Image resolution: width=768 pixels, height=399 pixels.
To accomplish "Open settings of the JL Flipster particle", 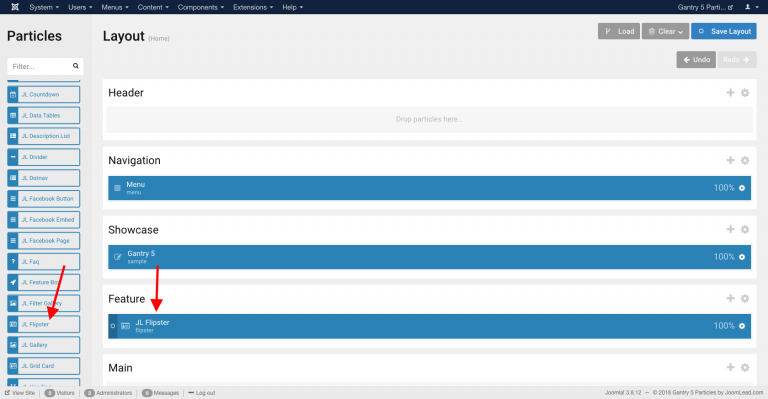I will (742, 326).
